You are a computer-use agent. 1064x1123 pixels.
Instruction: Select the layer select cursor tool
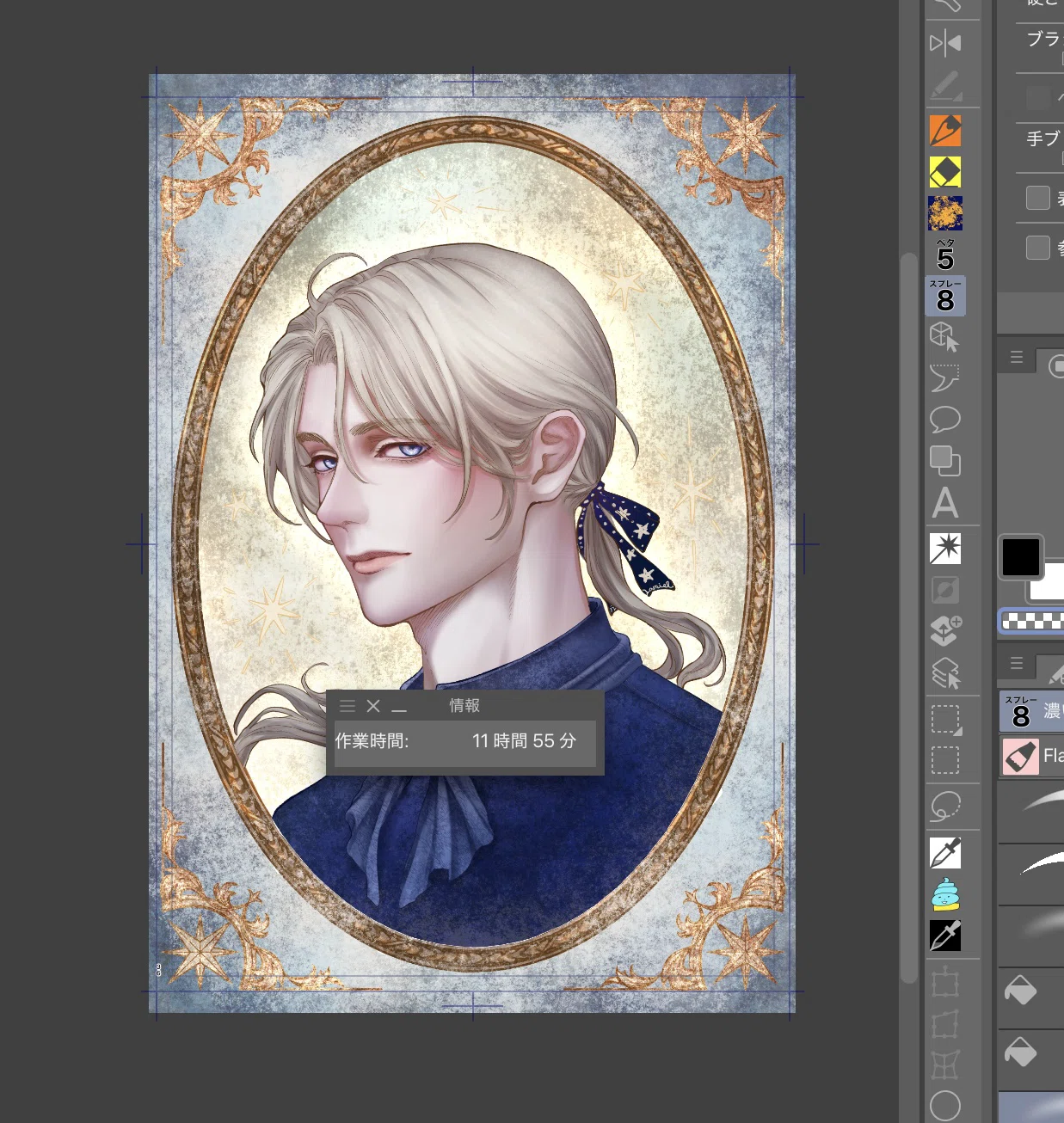945,673
